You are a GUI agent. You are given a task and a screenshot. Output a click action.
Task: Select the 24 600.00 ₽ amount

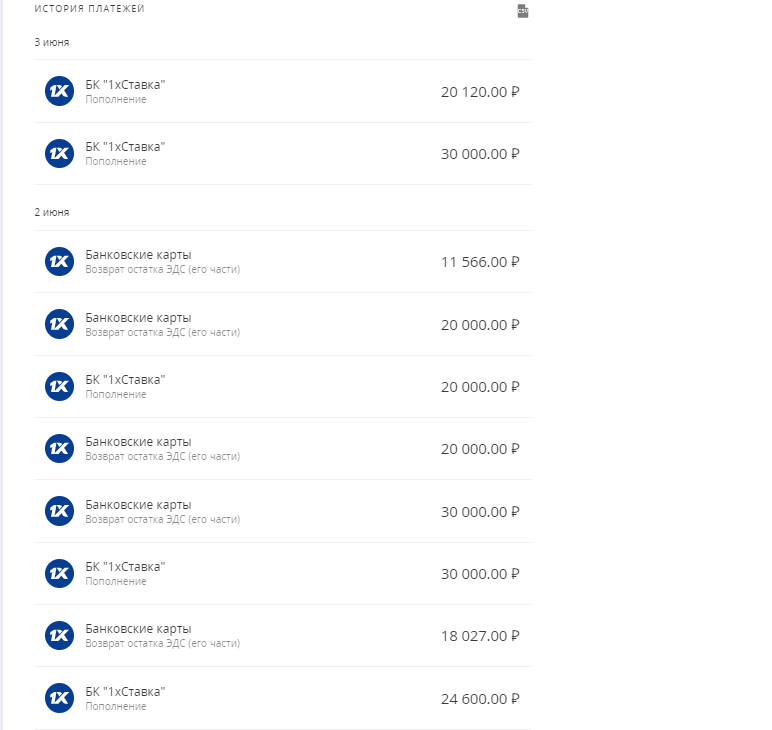click(x=480, y=699)
